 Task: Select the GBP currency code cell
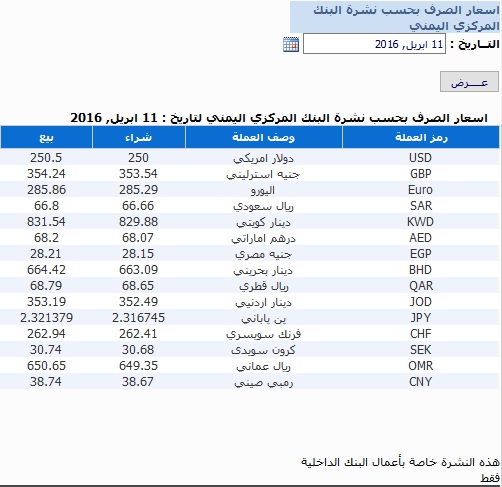tap(421, 174)
